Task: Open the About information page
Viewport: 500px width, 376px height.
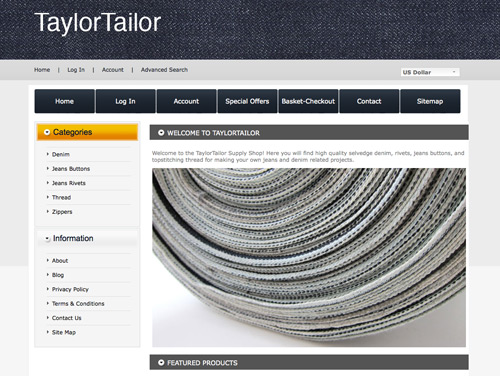Action: pyautogui.click(x=60, y=261)
